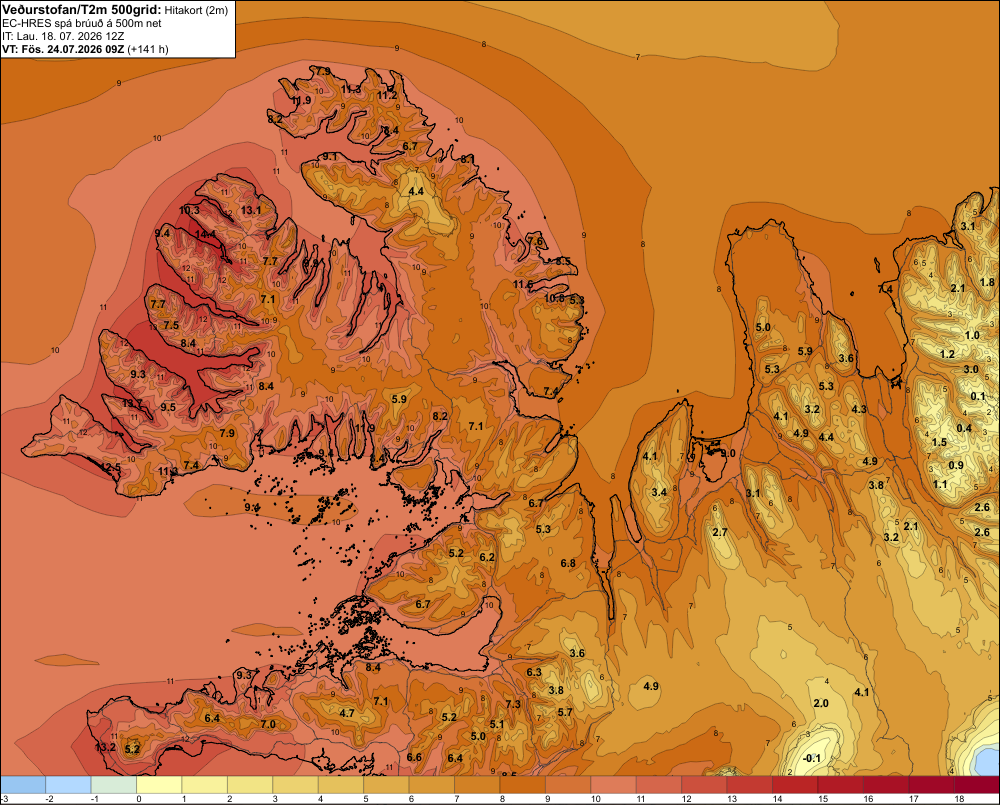Image resolution: width=1000 pixels, height=805 pixels.
Task: Select the temperature value '7.3'
Action: point(513,704)
